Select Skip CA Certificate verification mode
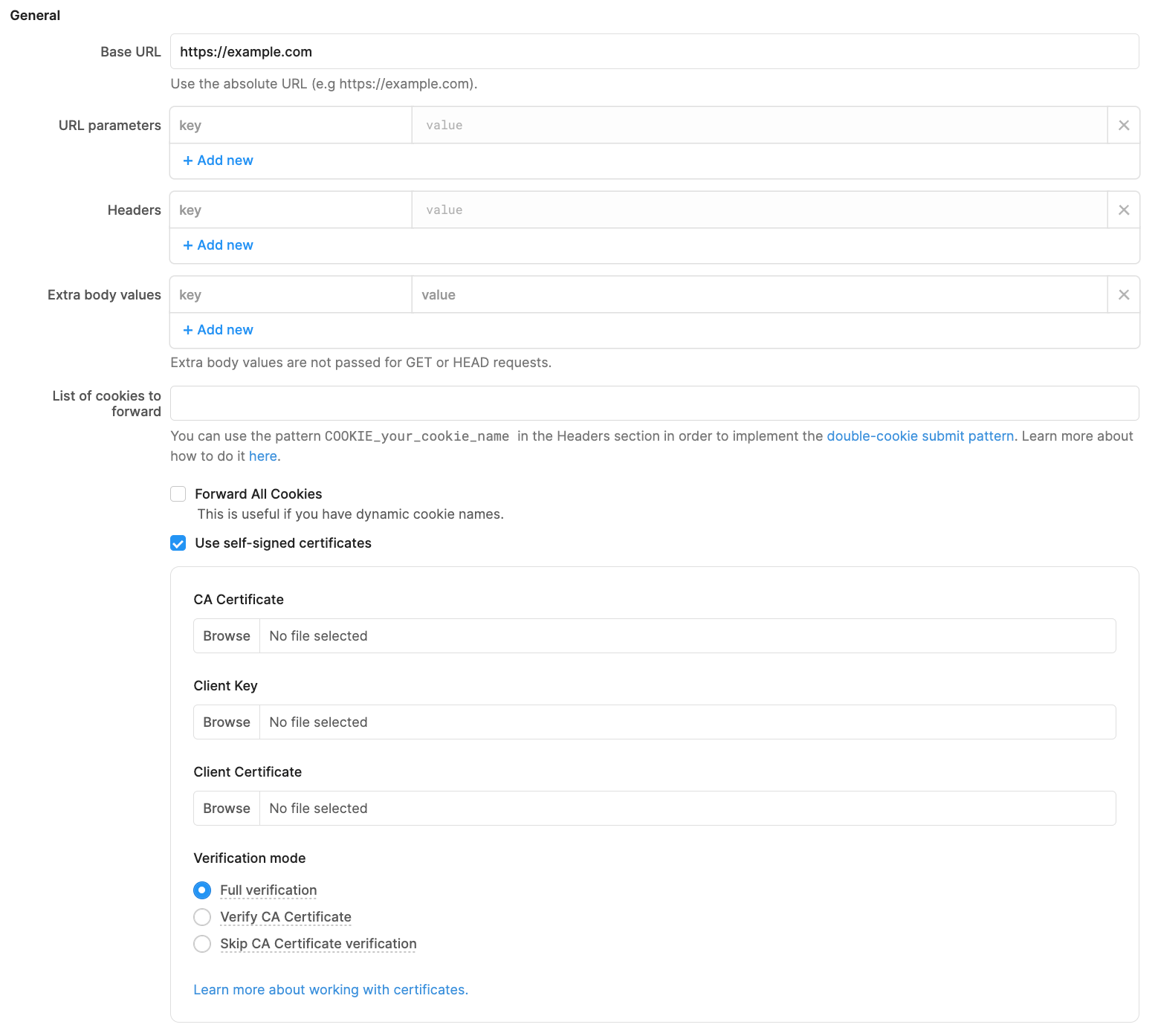The image size is (1158, 1036). point(202,944)
